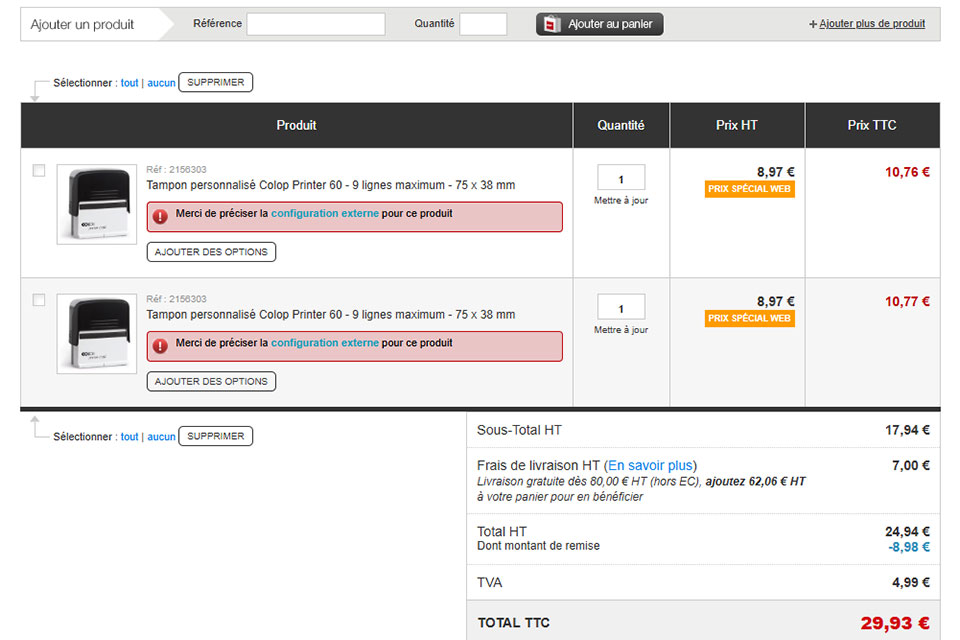Select 'aucun' in the bottom Sélectionner row
This screenshot has width=960, height=640.
pyautogui.click(x=161, y=437)
